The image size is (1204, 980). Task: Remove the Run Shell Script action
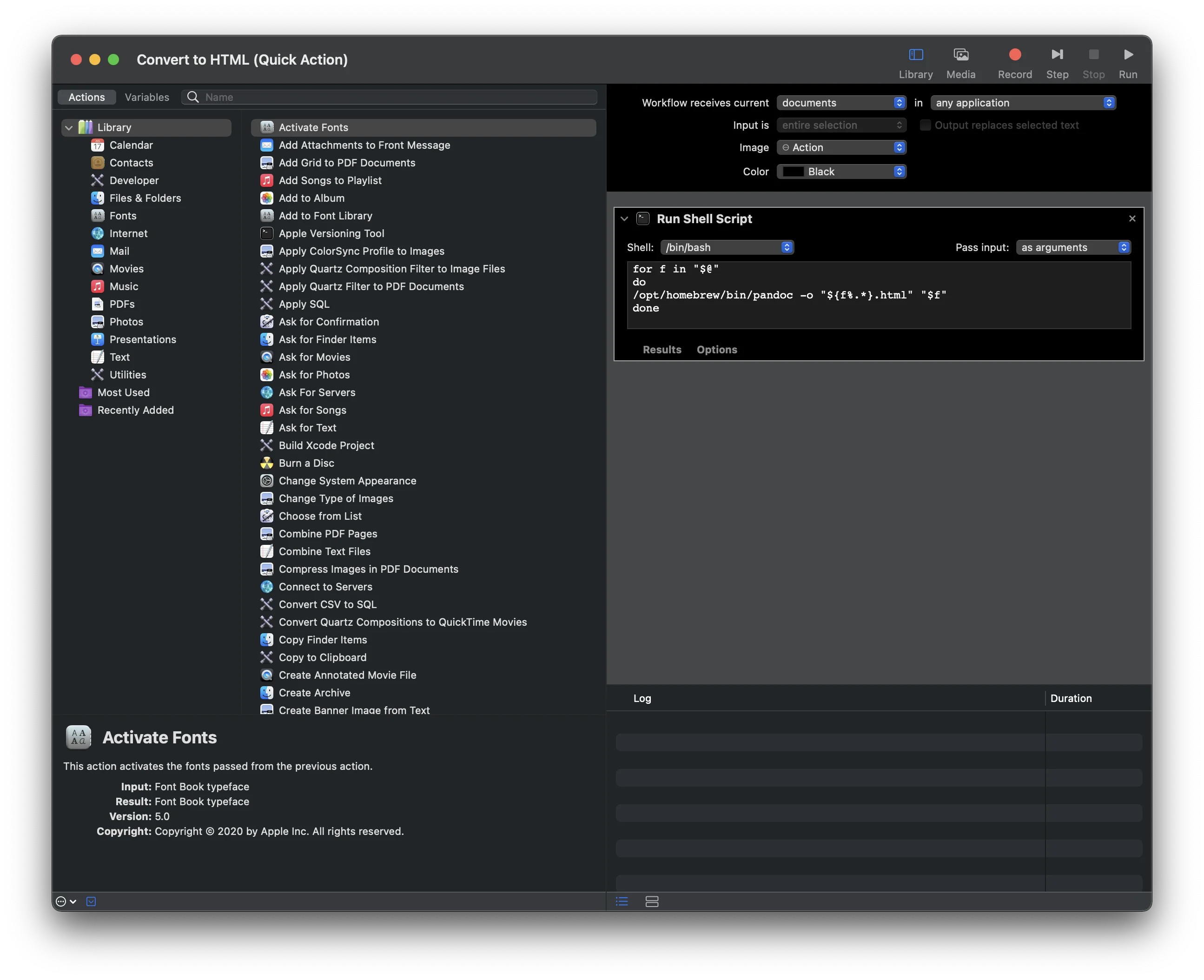pyautogui.click(x=1131, y=219)
